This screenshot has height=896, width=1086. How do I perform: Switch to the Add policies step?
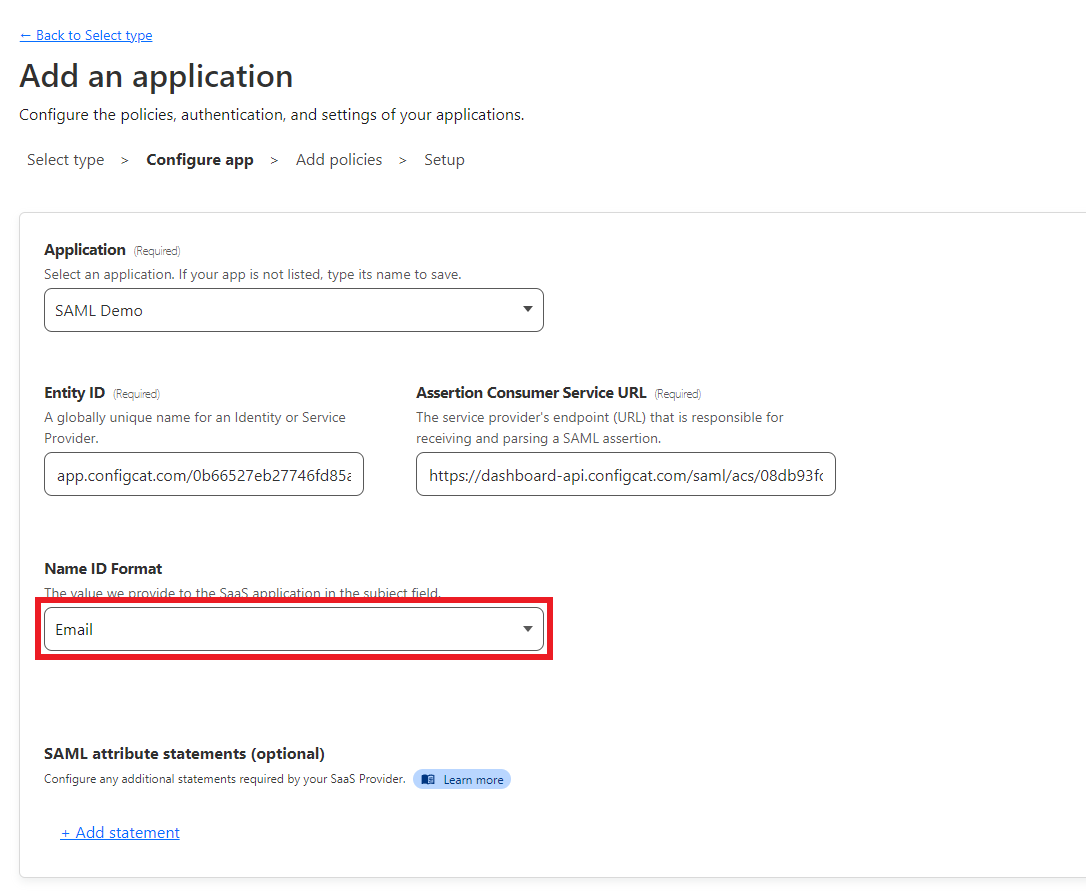coord(339,159)
